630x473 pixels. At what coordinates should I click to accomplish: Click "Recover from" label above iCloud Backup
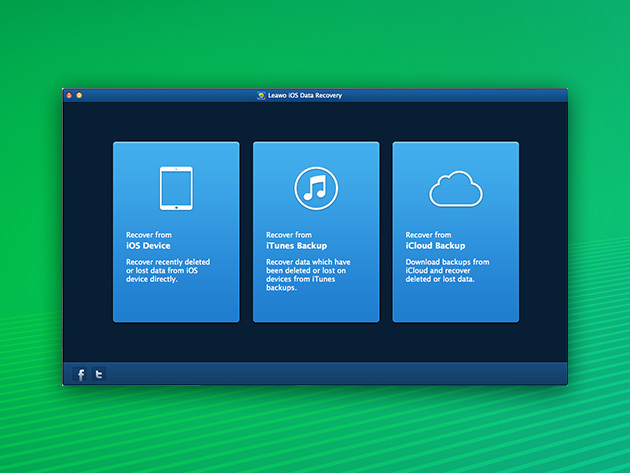(427, 234)
